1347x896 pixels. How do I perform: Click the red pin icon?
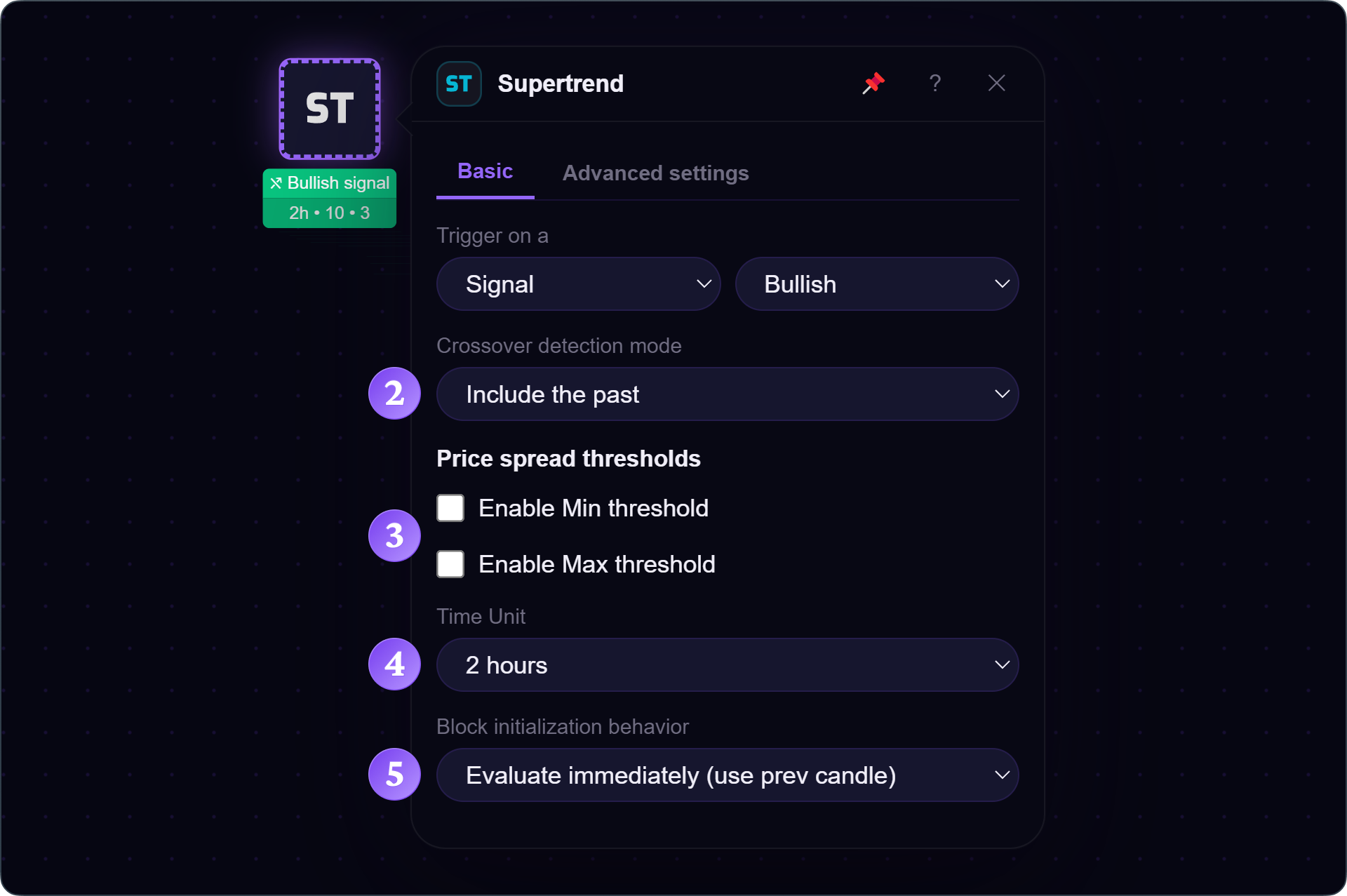tap(873, 83)
